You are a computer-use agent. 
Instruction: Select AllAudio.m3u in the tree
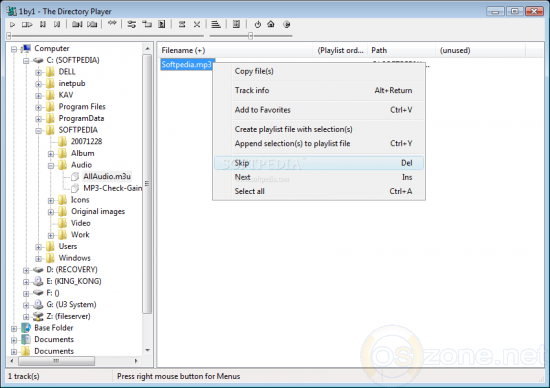point(107,176)
